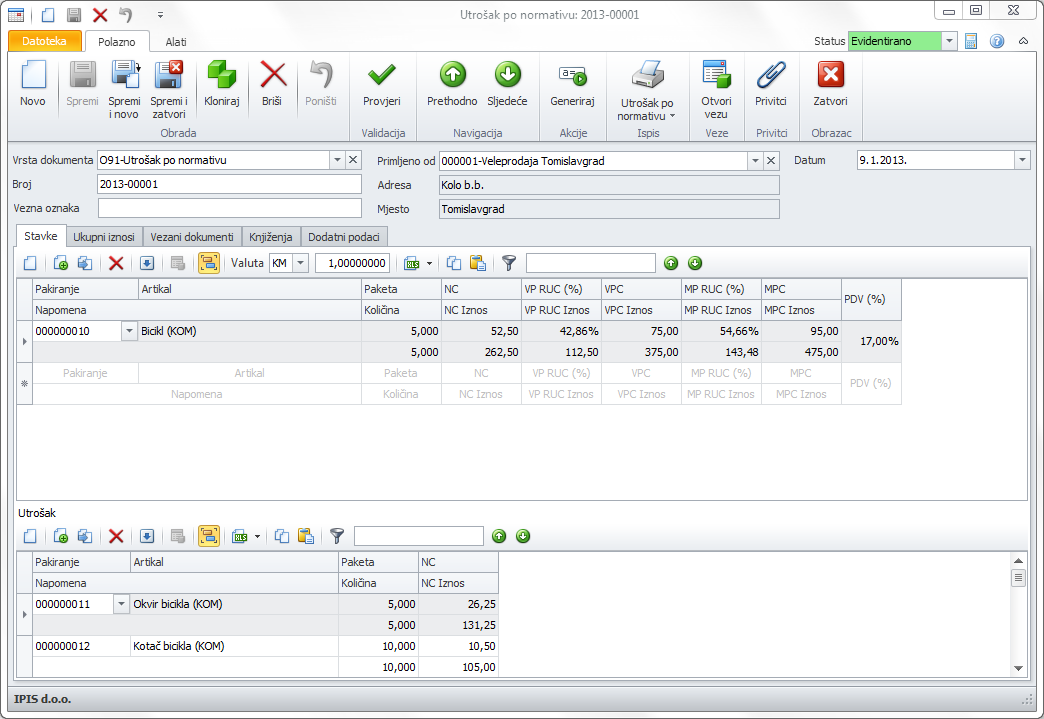Click the green down arrow in the Utrošak toolbar
The width and height of the screenshot is (1044, 719).
pyautogui.click(x=523, y=536)
